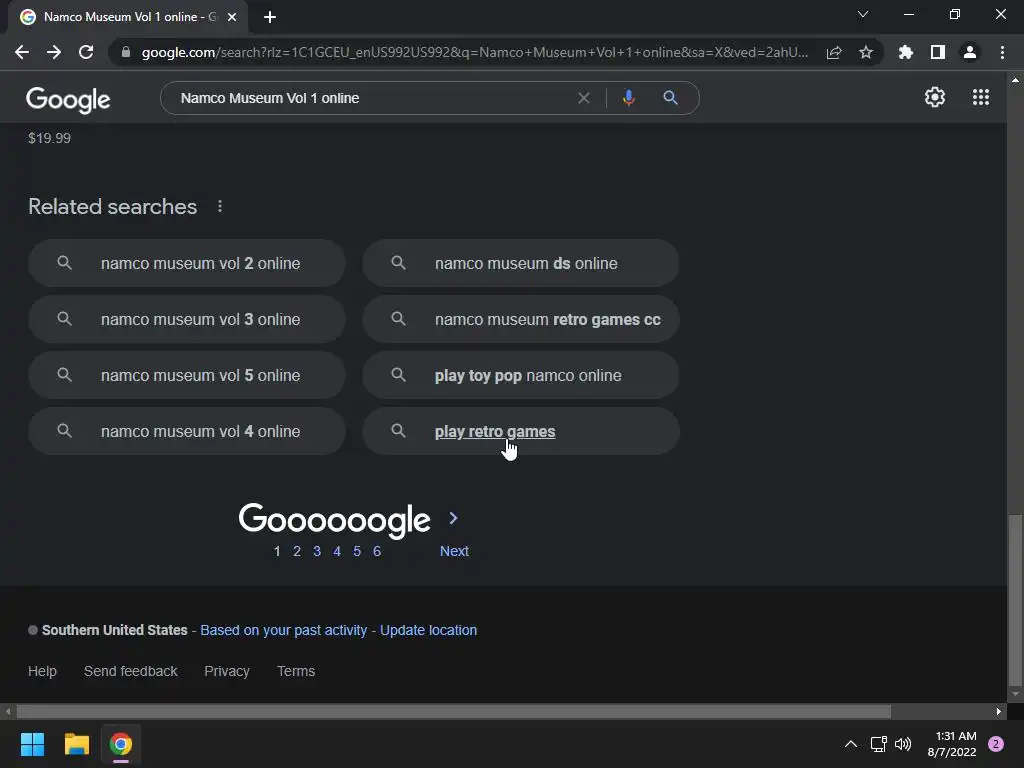Search namco museum retro games cc
Viewport: 1024px width, 768px height.
[521, 319]
